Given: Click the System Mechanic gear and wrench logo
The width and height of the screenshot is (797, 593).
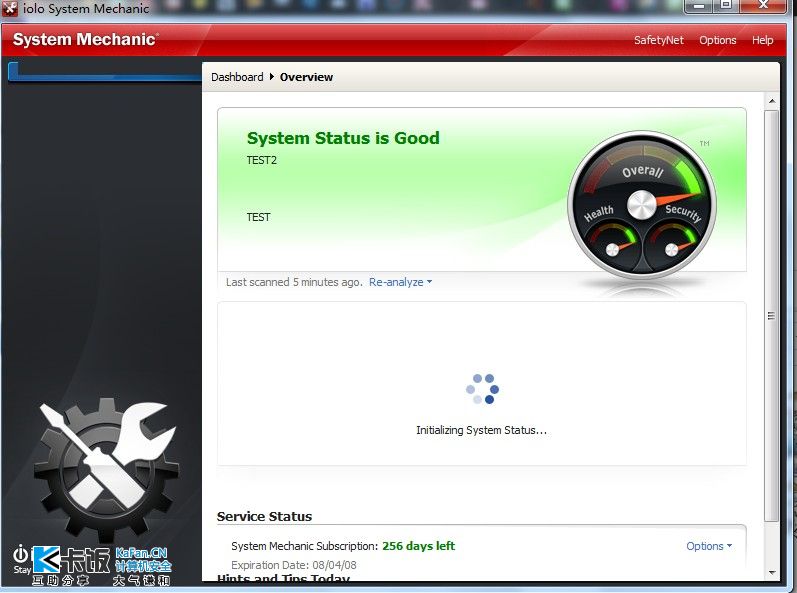Looking at the screenshot, I should (x=107, y=470).
